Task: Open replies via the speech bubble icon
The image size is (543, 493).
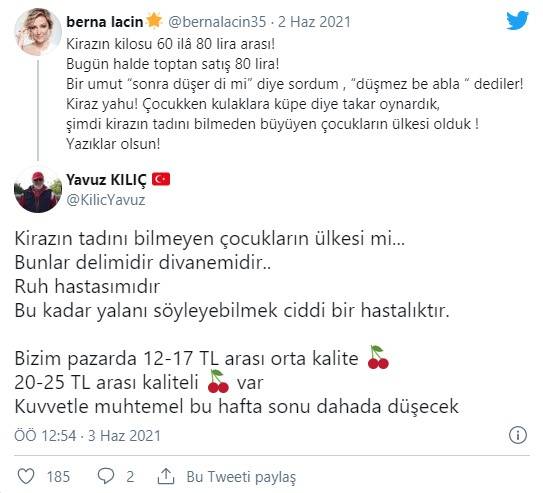Action: tap(106, 476)
